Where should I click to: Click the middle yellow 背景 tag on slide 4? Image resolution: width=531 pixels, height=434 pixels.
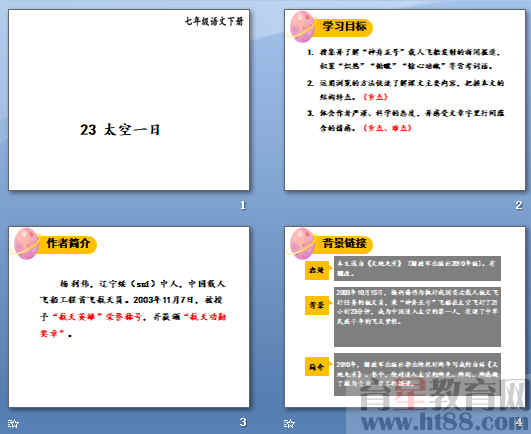pos(317,305)
